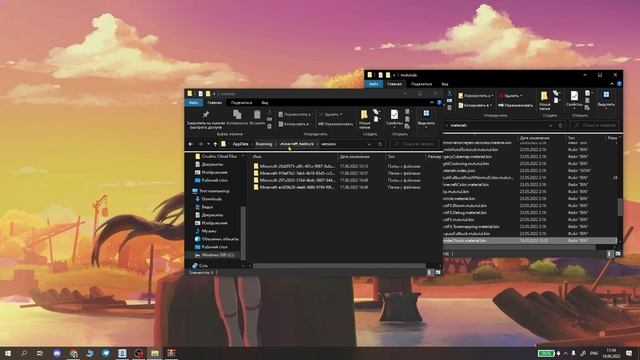Open Chrome from the taskbar
This screenshot has height=360, width=640.
[x=73, y=353]
